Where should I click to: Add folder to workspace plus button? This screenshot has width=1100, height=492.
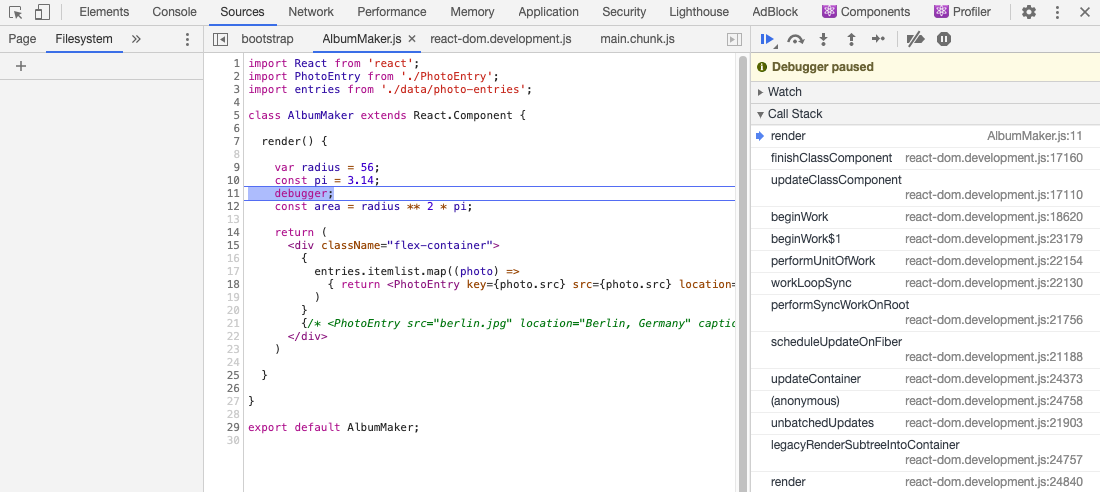(21, 66)
